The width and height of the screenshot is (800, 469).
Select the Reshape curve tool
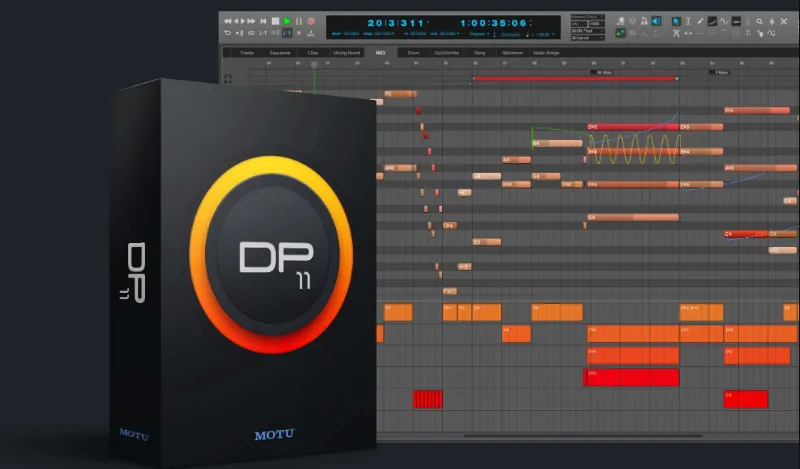pos(712,21)
